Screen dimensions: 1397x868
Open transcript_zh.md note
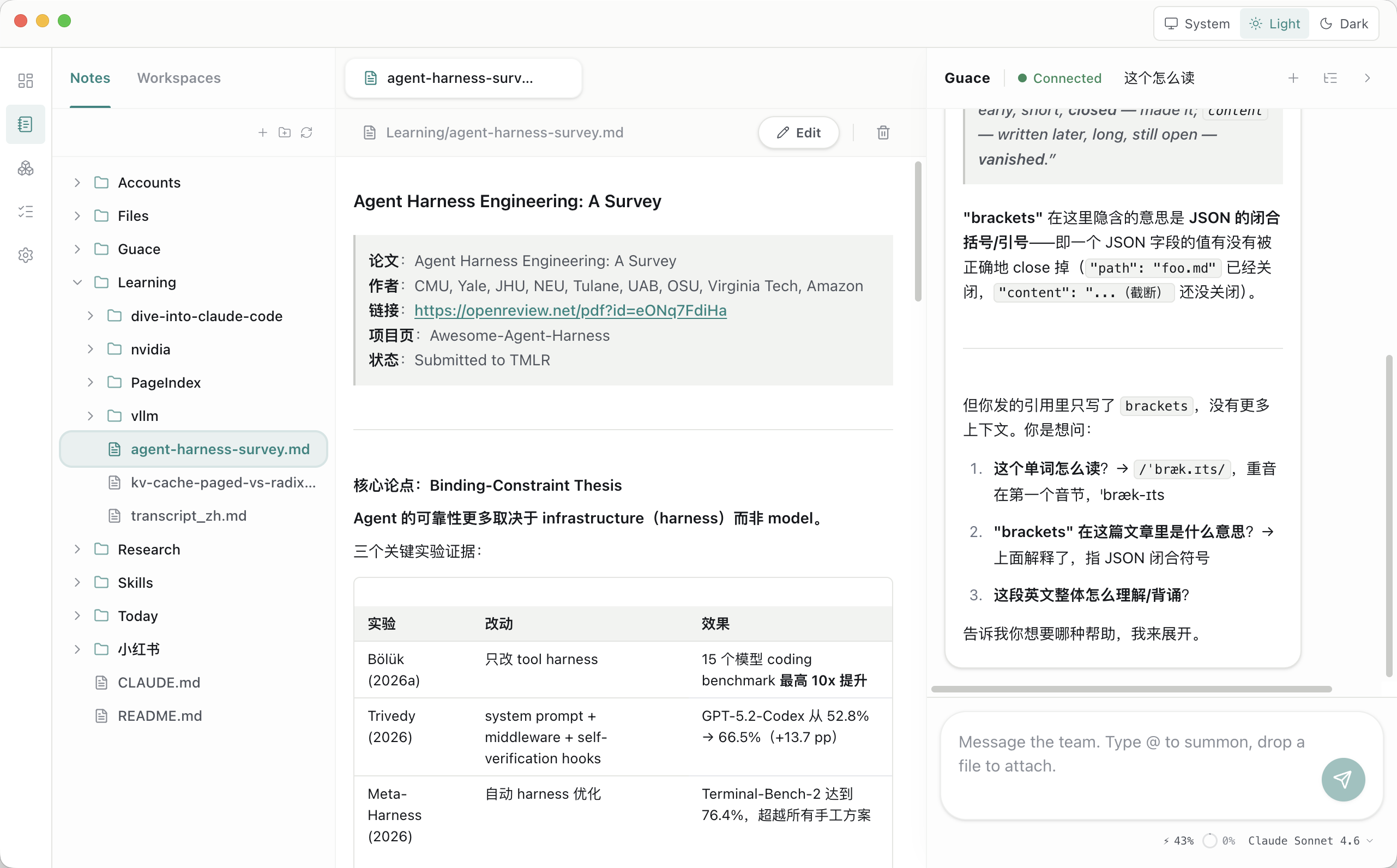194,516
